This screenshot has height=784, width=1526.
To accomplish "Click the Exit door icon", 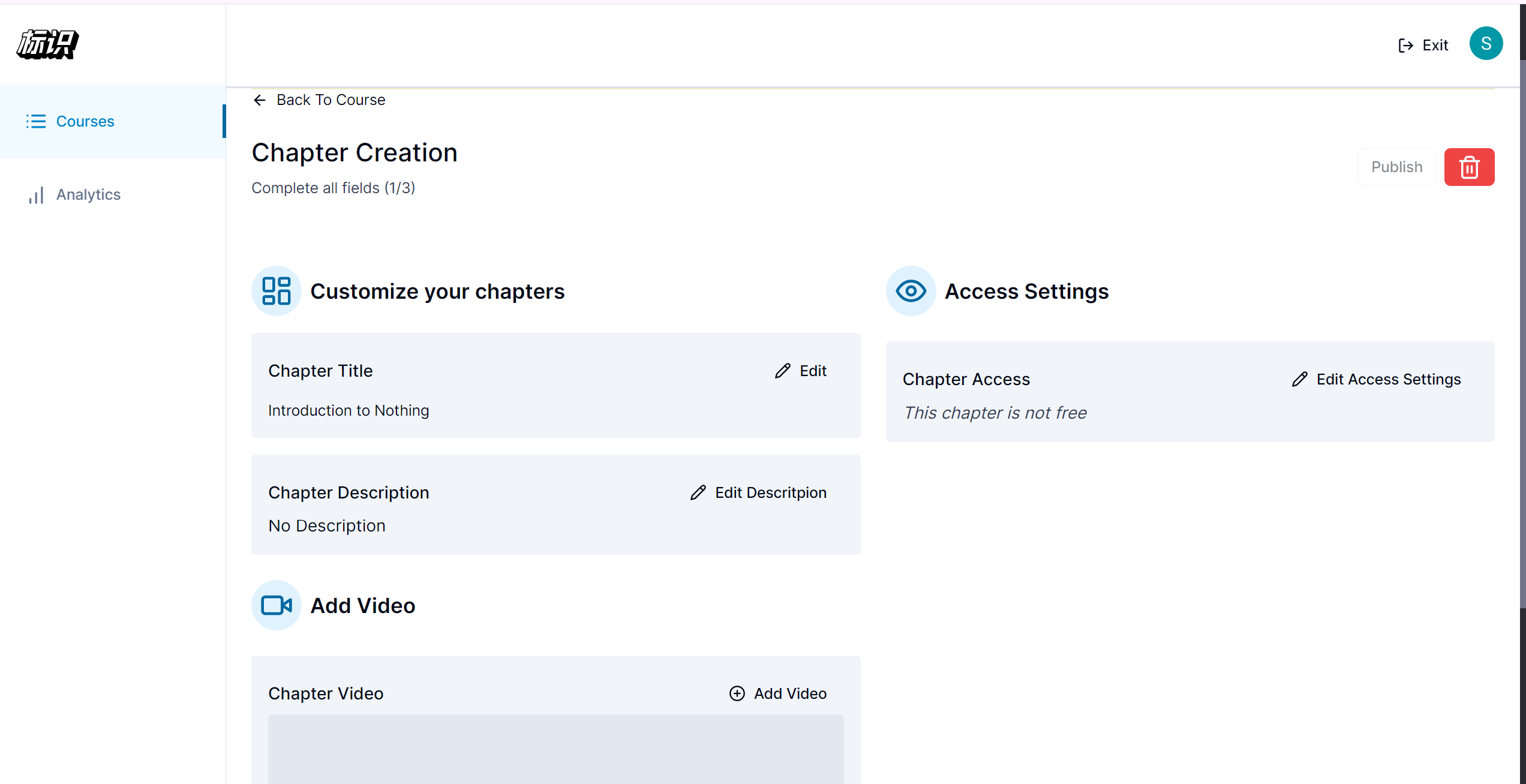I will (x=1405, y=46).
